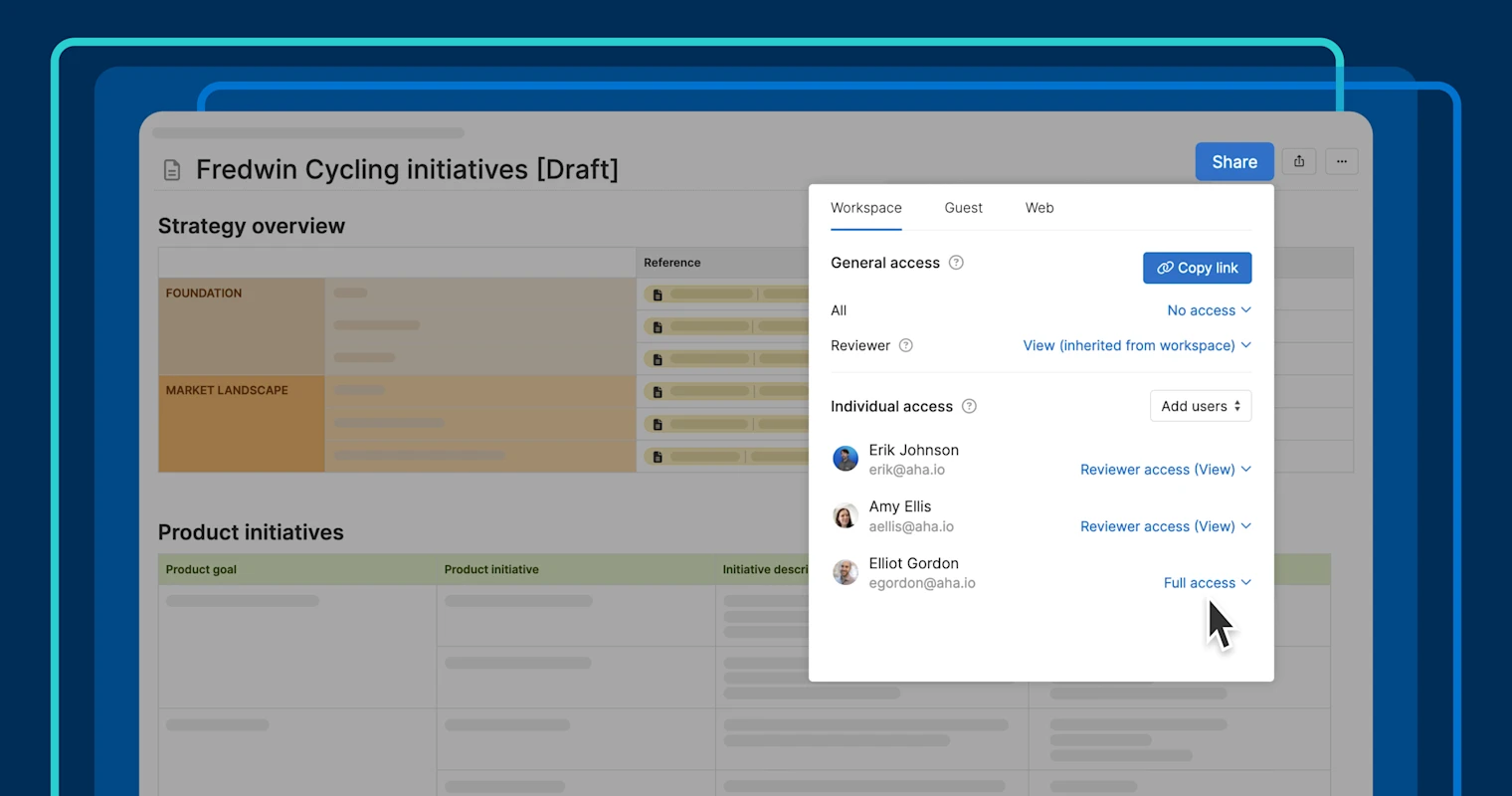Open Erik Johnson's Reviewer access dropdown
Image resolution: width=1512 pixels, height=796 pixels.
click(x=1164, y=469)
